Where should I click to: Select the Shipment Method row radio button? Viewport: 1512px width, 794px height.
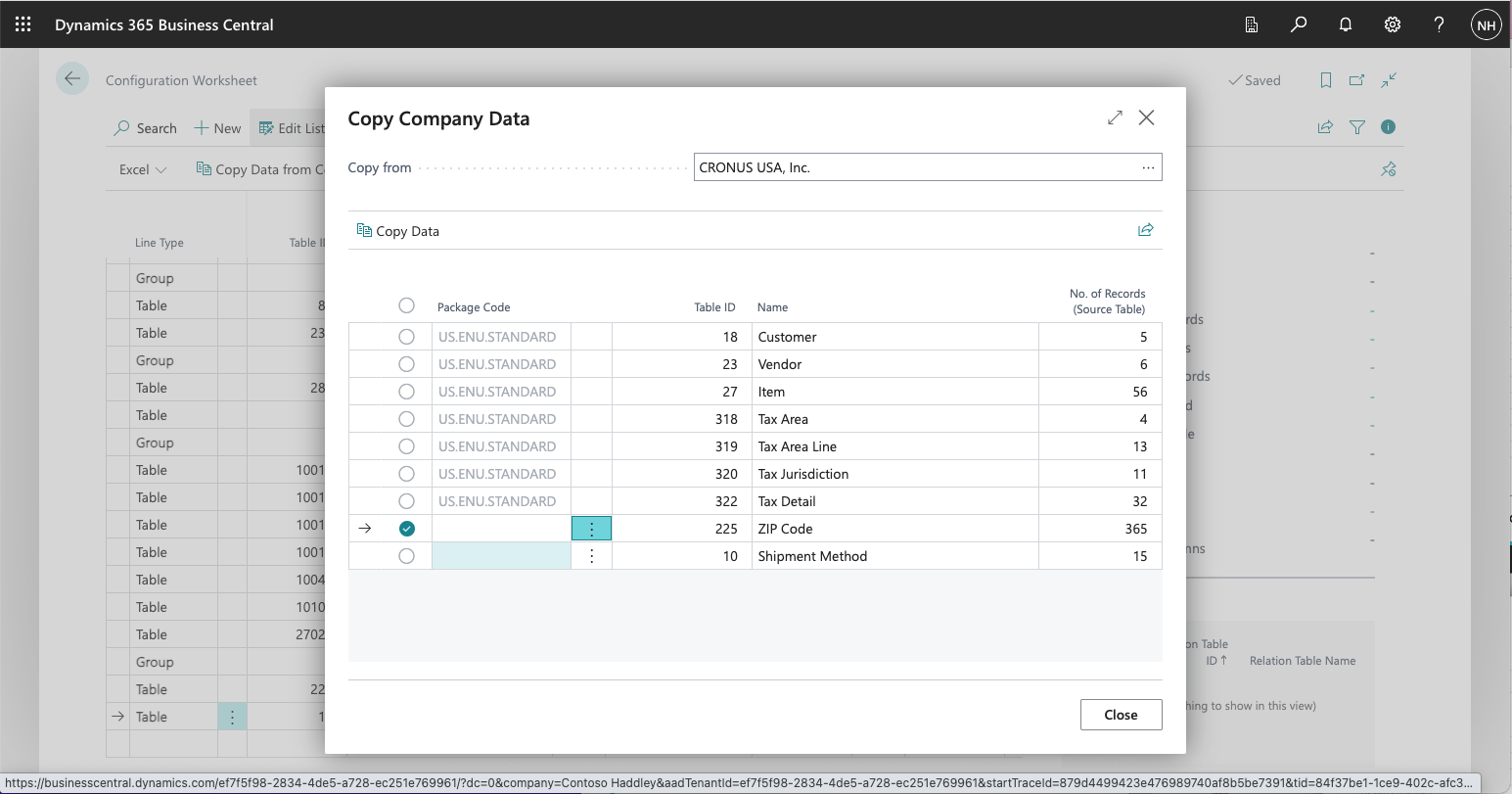click(407, 556)
